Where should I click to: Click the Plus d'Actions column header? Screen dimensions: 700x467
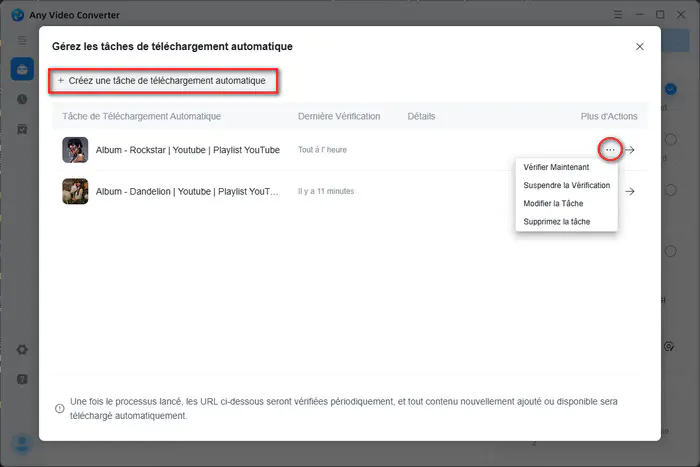tap(609, 117)
